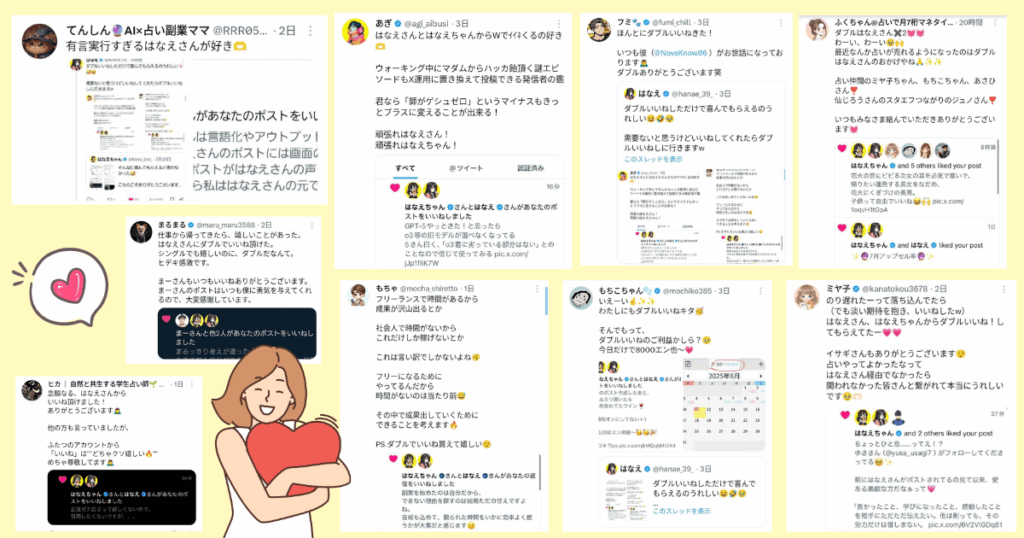Click the pink heart speech bubble icon
Screen dimensions: 1024x538
[69, 287]
